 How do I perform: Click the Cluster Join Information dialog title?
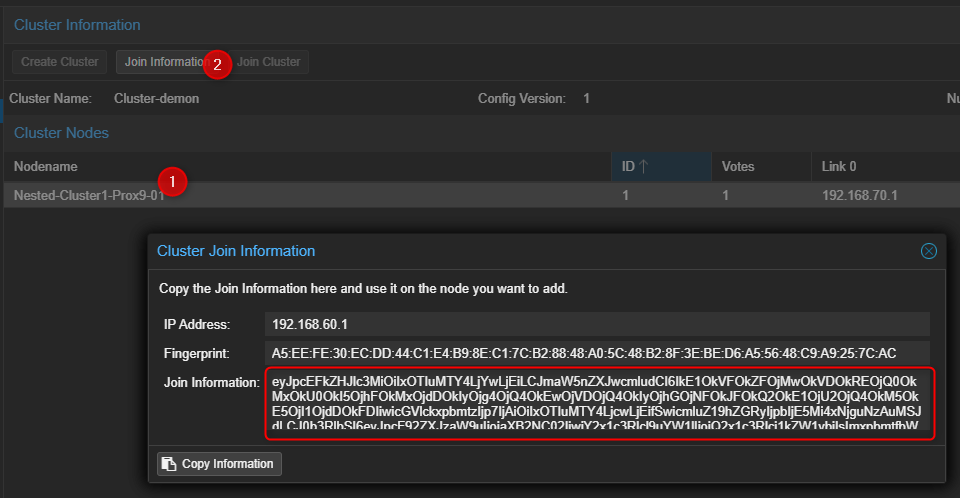pos(236,251)
